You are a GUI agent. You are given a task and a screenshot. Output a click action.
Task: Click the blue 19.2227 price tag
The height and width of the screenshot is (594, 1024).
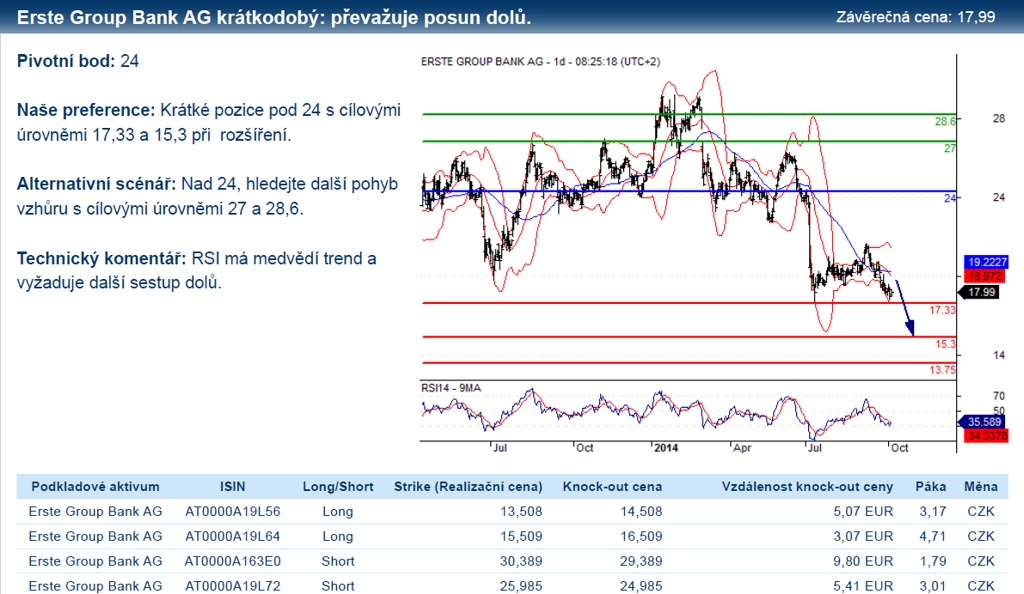pyautogui.click(x=987, y=262)
